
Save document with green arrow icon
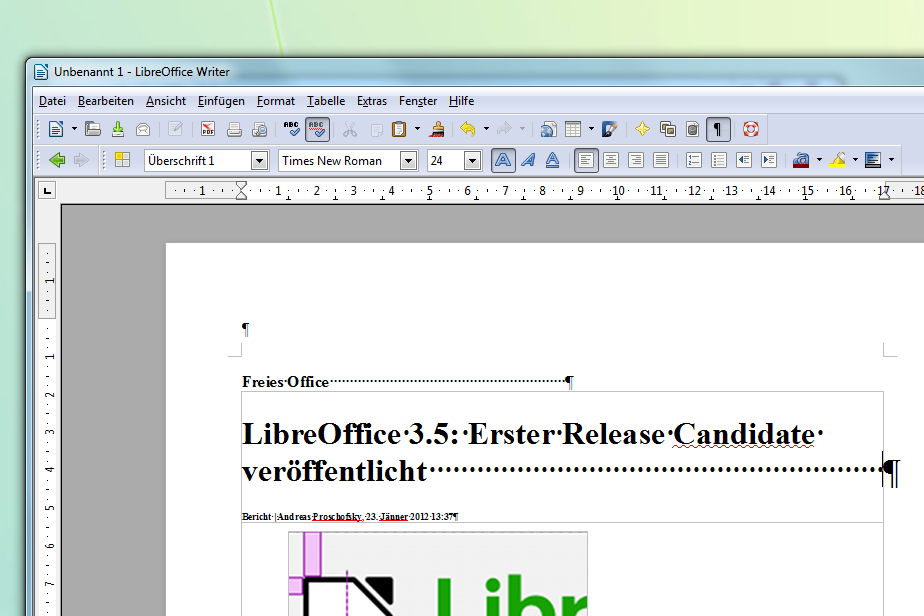pos(118,129)
